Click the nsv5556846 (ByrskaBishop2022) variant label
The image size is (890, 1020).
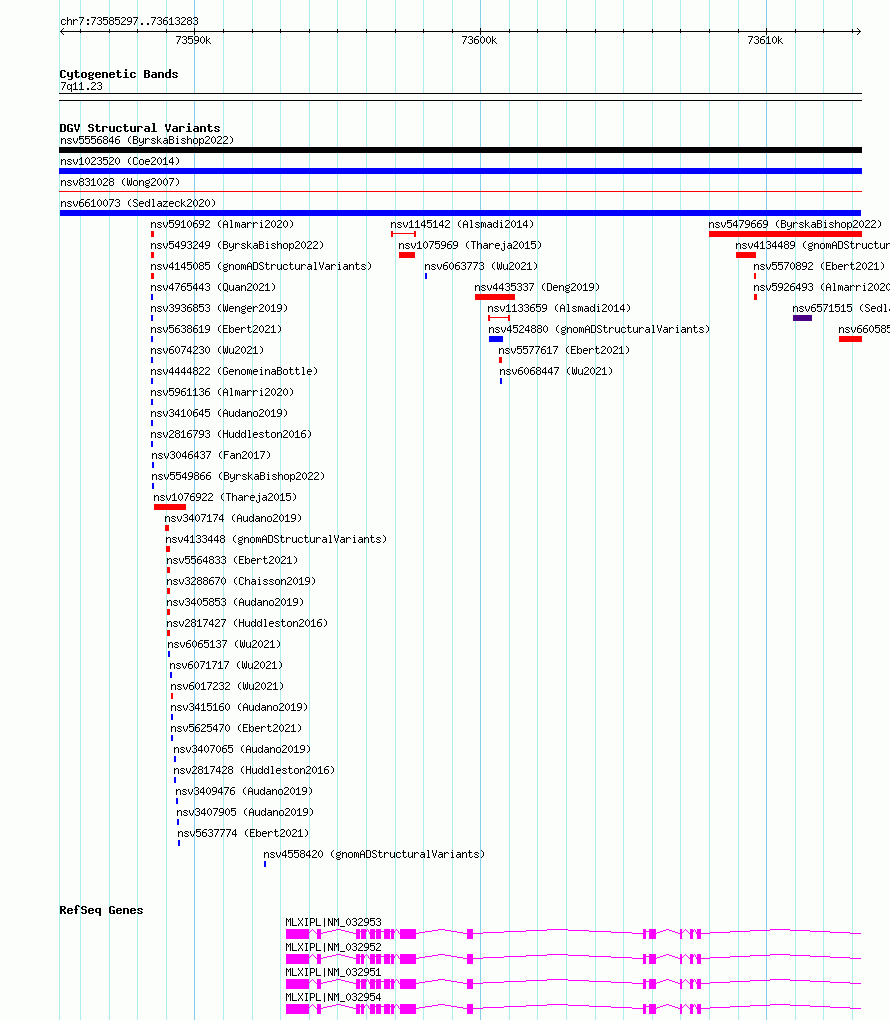pos(147,141)
